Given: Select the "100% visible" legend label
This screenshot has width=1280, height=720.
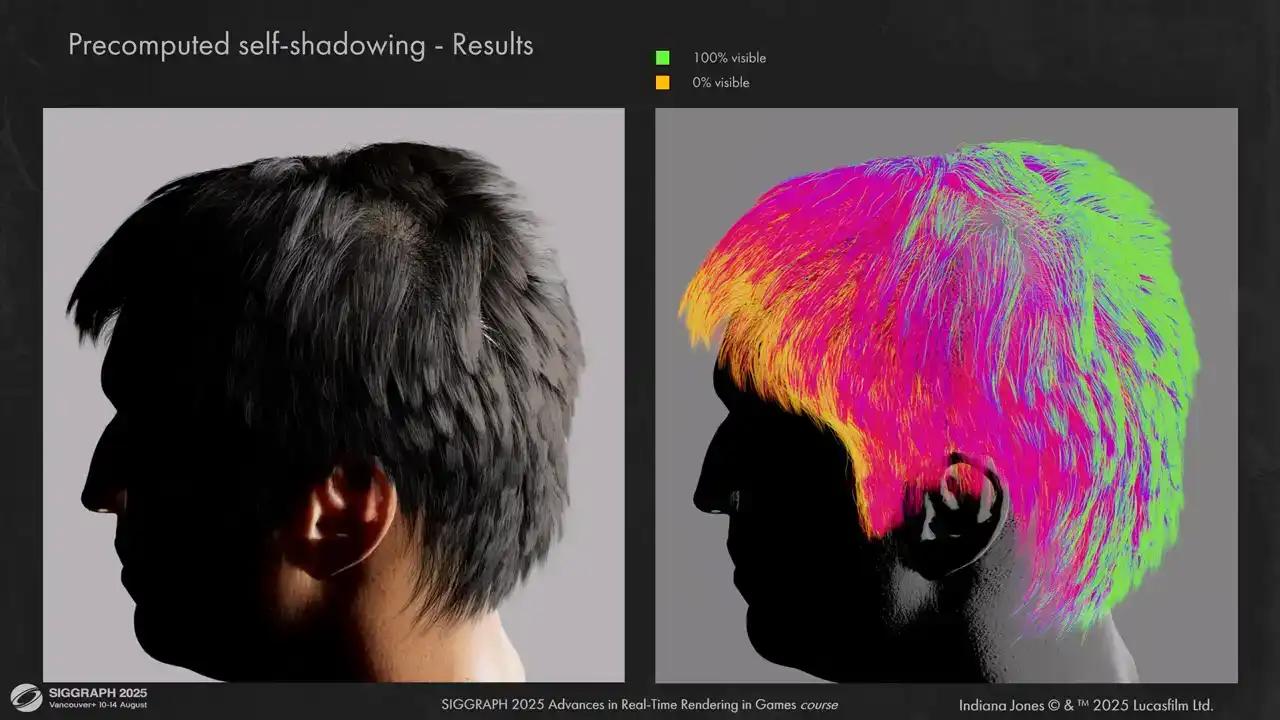Looking at the screenshot, I should tap(729, 58).
